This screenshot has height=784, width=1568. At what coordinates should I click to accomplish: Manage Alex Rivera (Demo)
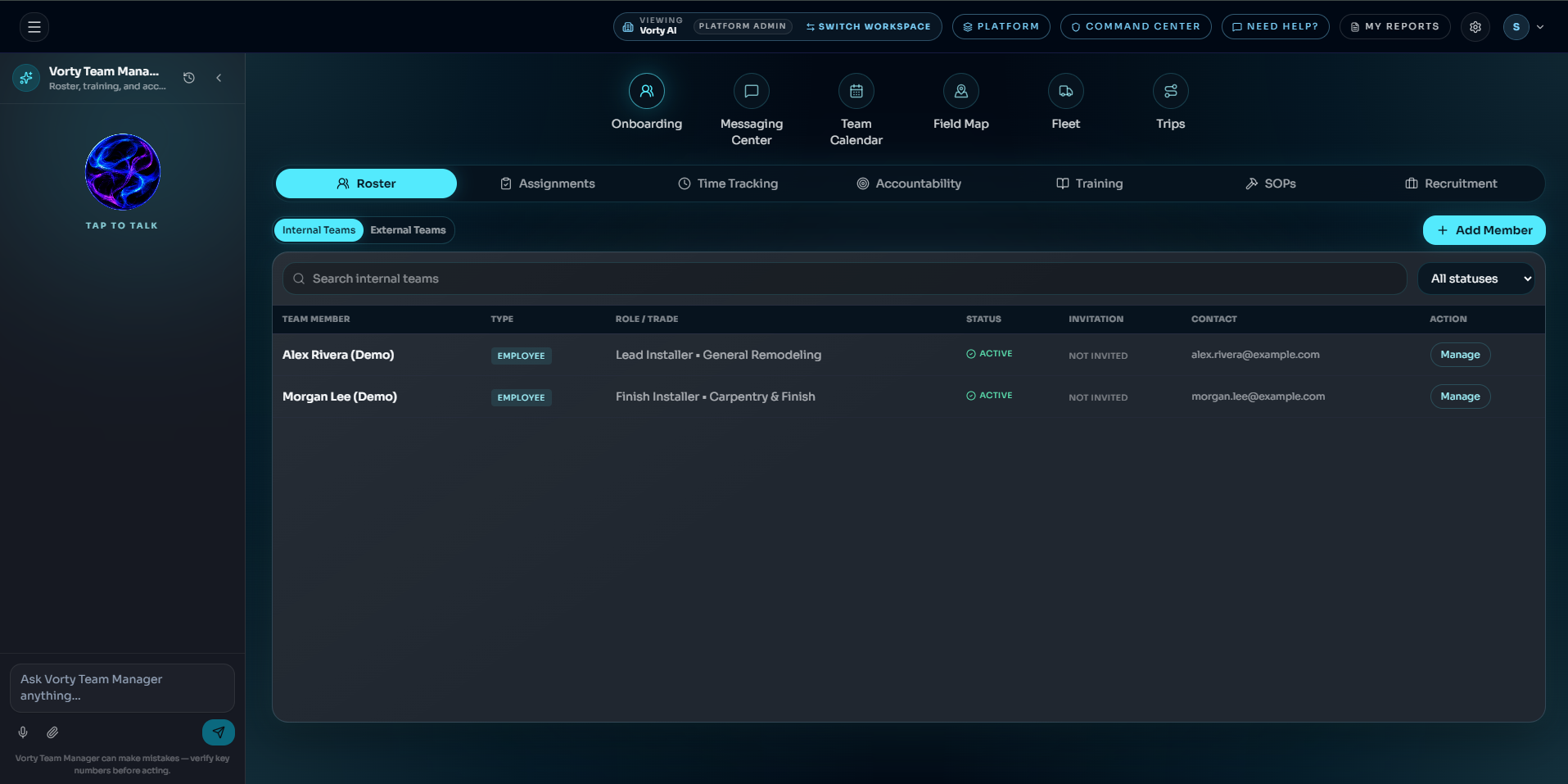1461,355
